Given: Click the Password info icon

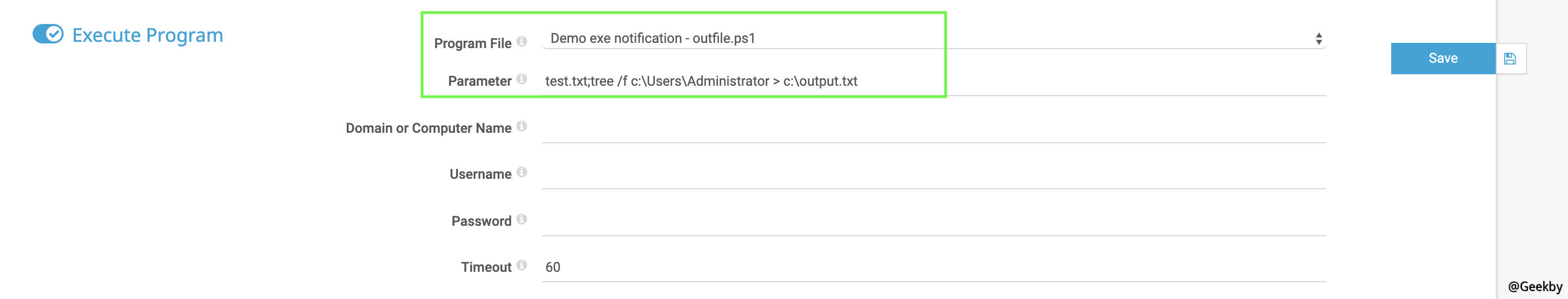Looking at the screenshot, I should (x=521, y=219).
